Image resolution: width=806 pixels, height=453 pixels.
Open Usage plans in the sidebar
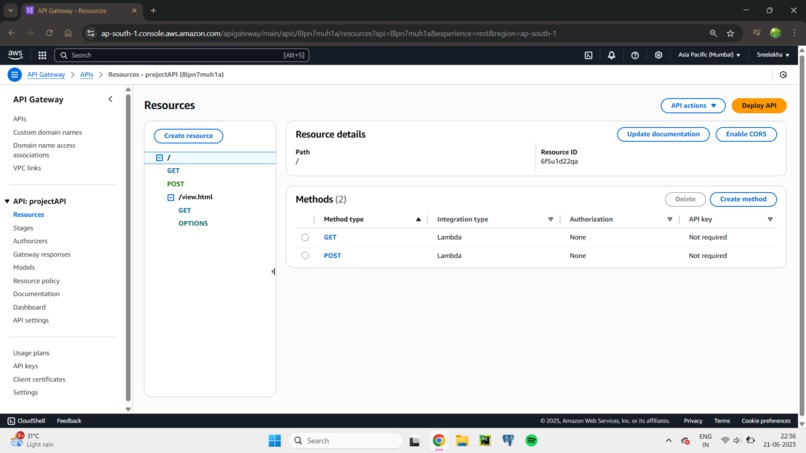pos(31,353)
